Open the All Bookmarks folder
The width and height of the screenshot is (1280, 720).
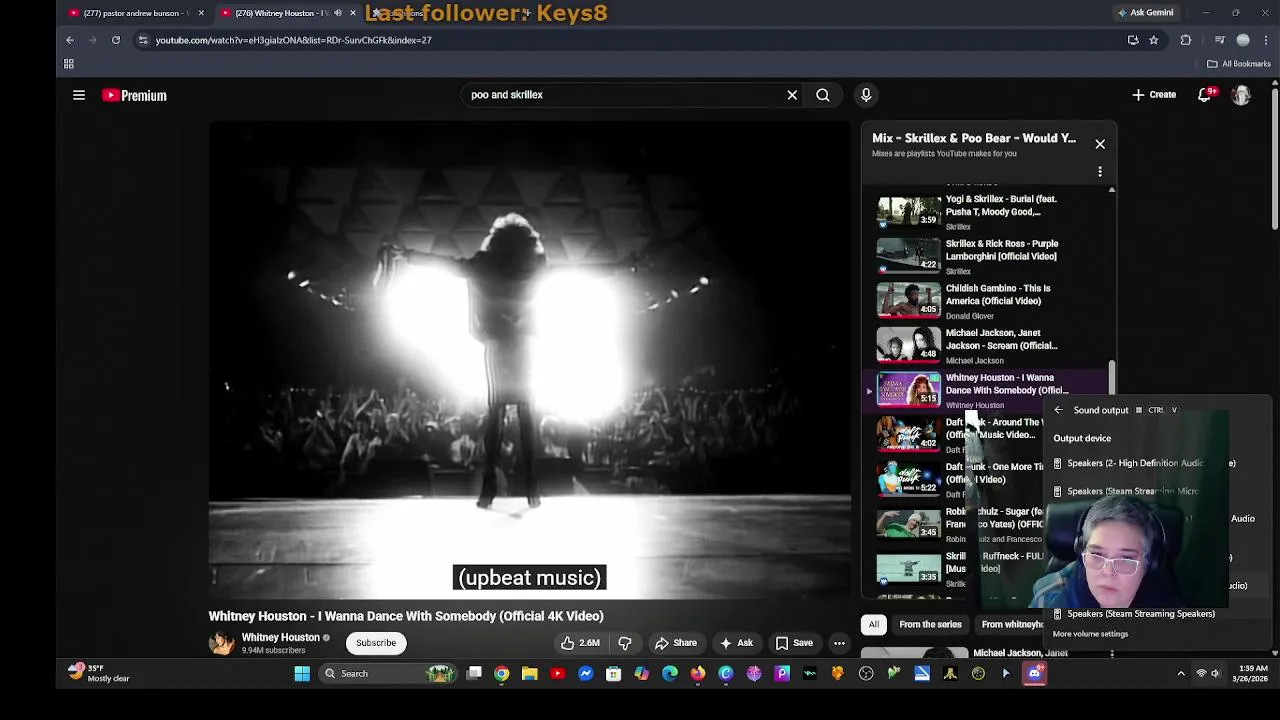coord(1239,64)
